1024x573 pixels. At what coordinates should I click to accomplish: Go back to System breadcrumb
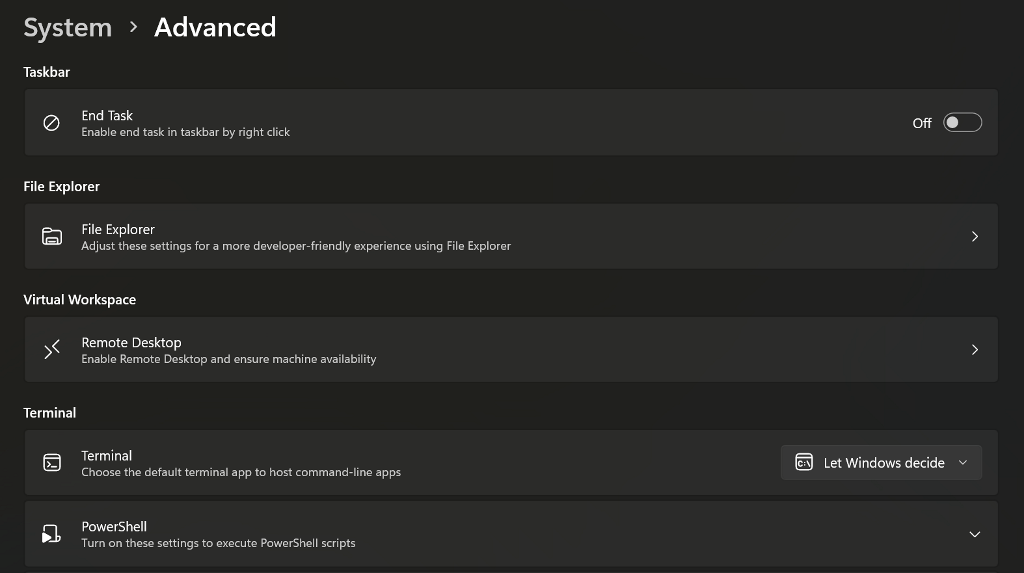pos(67,28)
